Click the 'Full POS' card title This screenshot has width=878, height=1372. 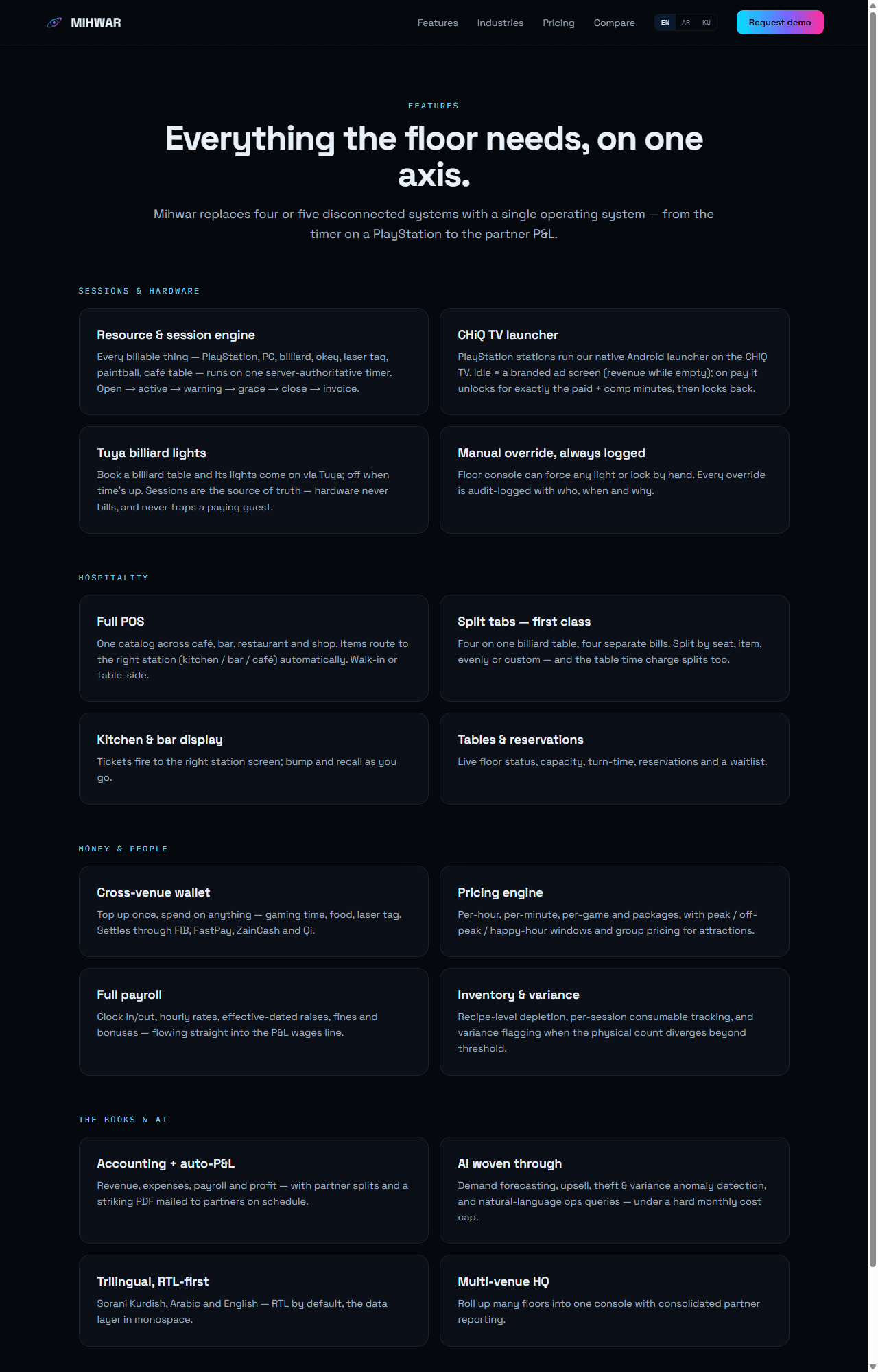coord(121,622)
